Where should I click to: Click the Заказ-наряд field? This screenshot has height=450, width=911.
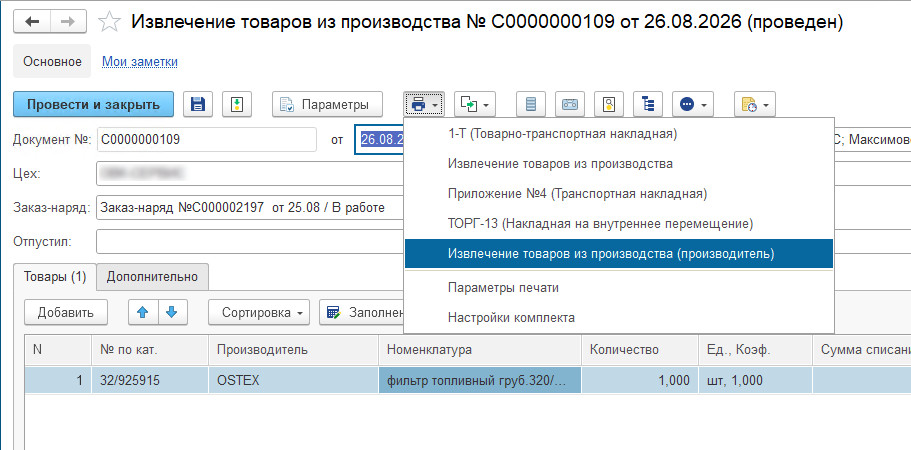tap(250, 207)
